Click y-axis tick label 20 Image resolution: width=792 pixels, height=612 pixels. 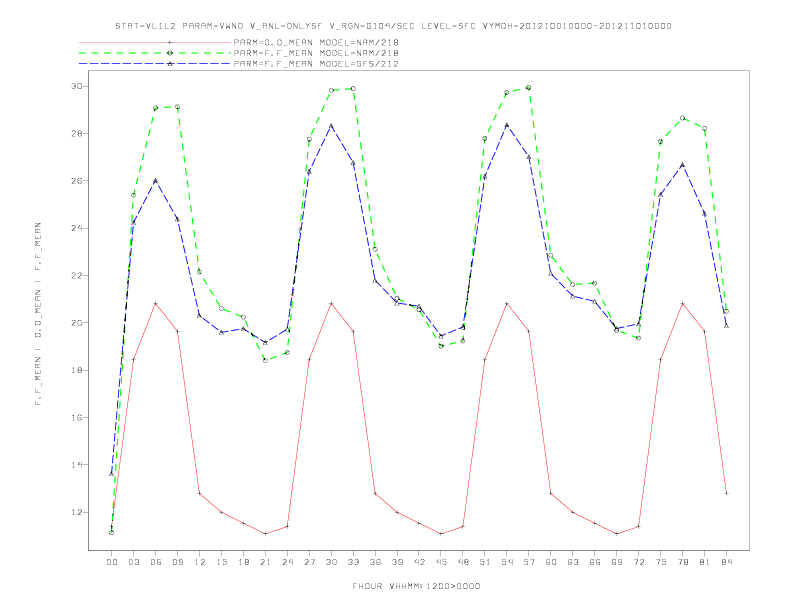(77, 323)
